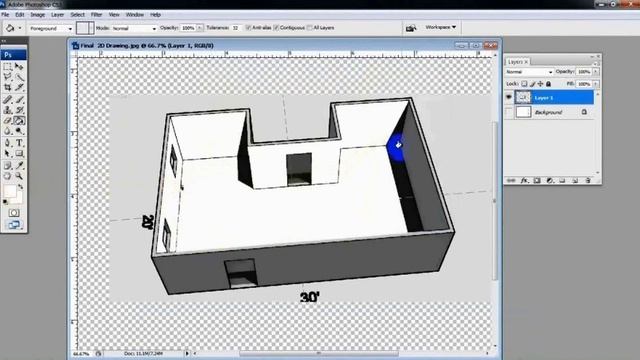This screenshot has height=360, width=640.
Task: Change screen mode at toolbox bottom
Action: (13, 224)
